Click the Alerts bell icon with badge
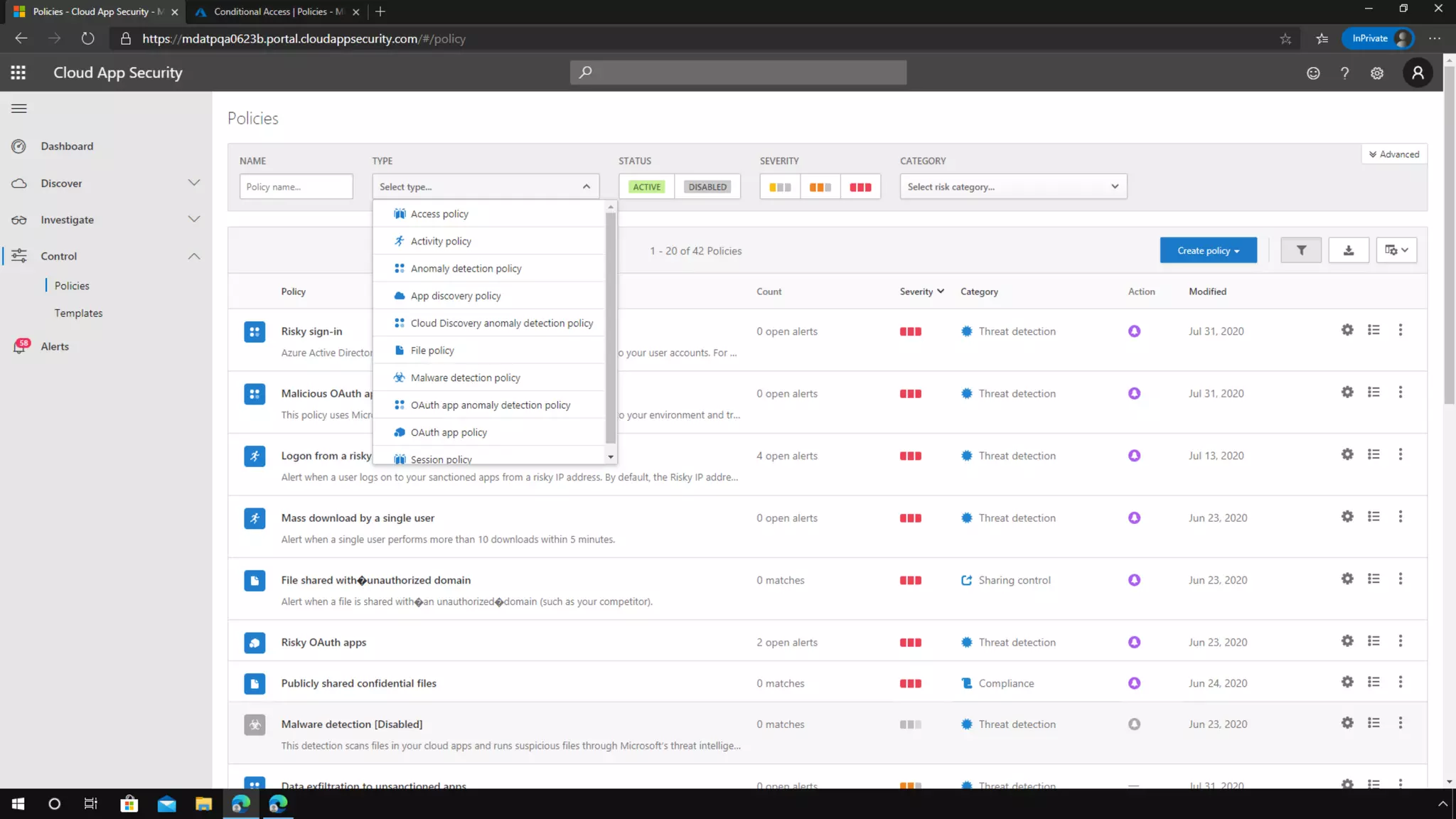This screenshot has width=1456, height=819. tap(20, 346)
